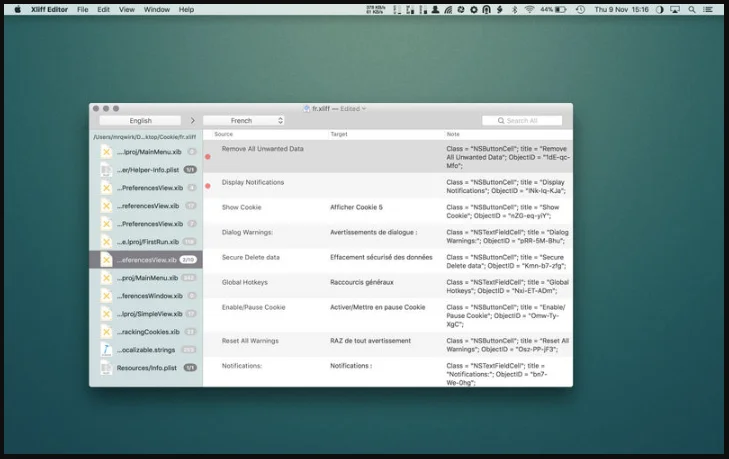Open the File menu
The height and width of the screenshot is (459, 729).
[83, 9]
